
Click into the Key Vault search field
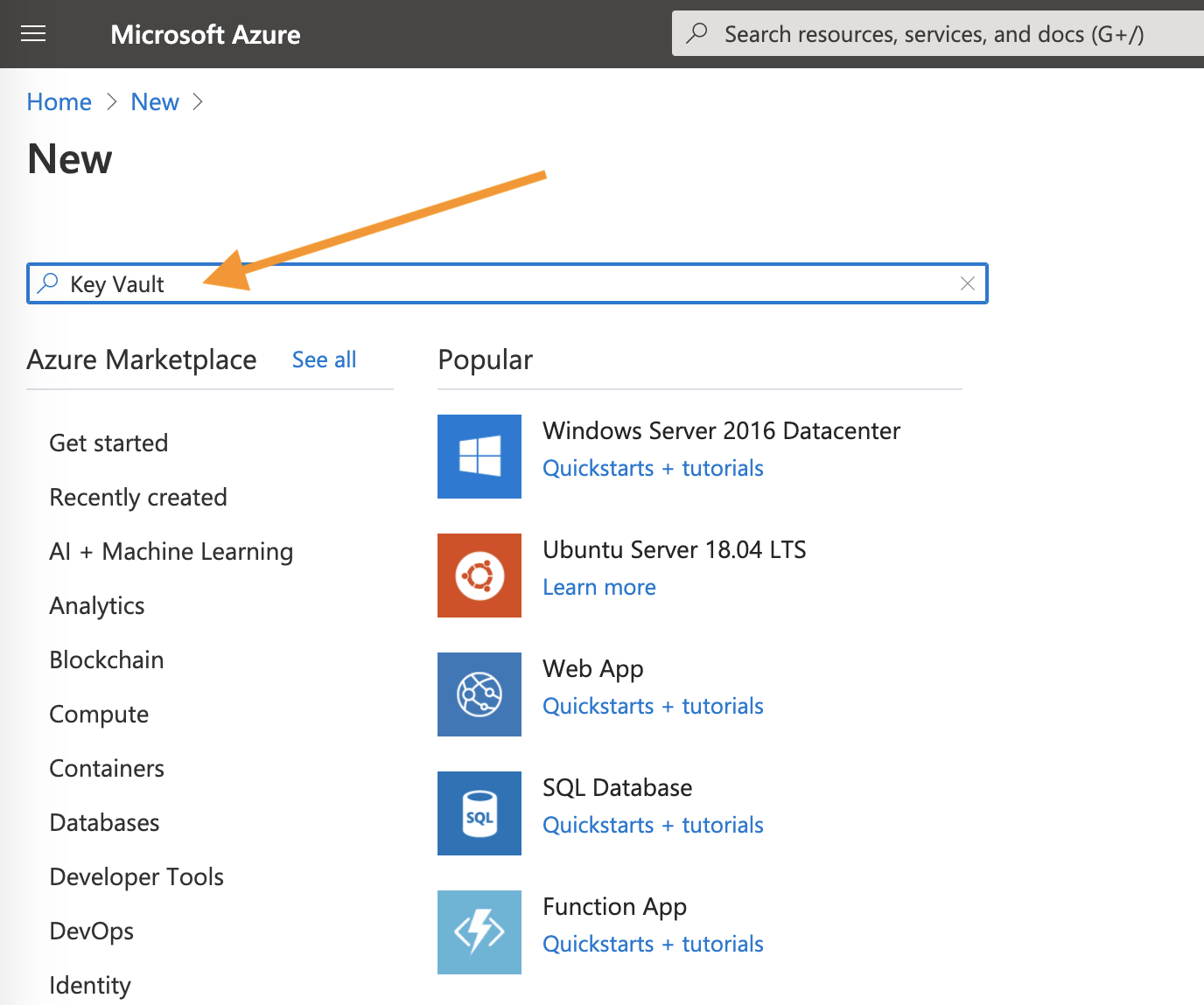tap(507, 283)
